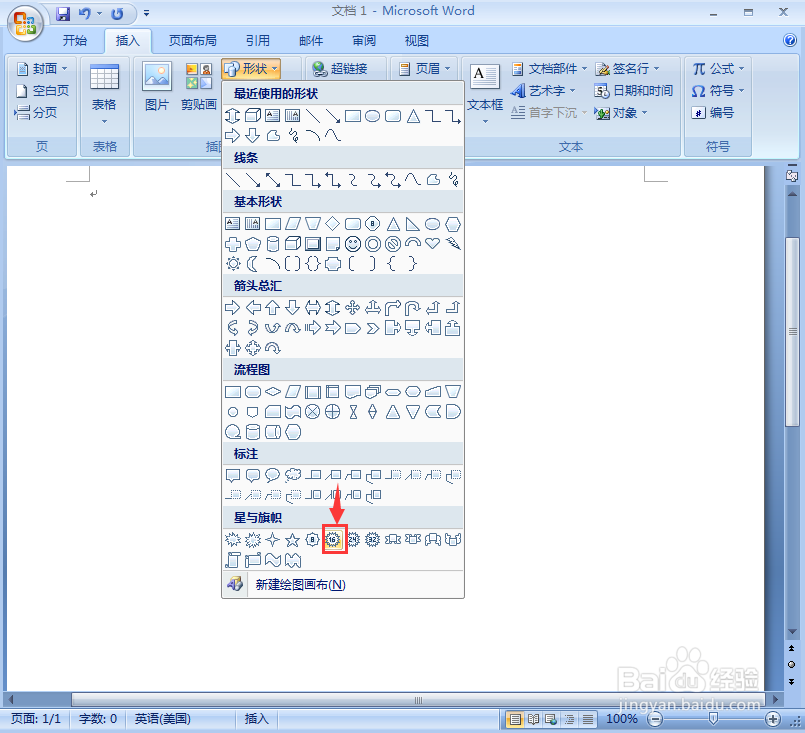Viewport: 805px width, 733px height.
Task: Toggle the Insert/Overtype mode indicator
Action: click(257, 719)
